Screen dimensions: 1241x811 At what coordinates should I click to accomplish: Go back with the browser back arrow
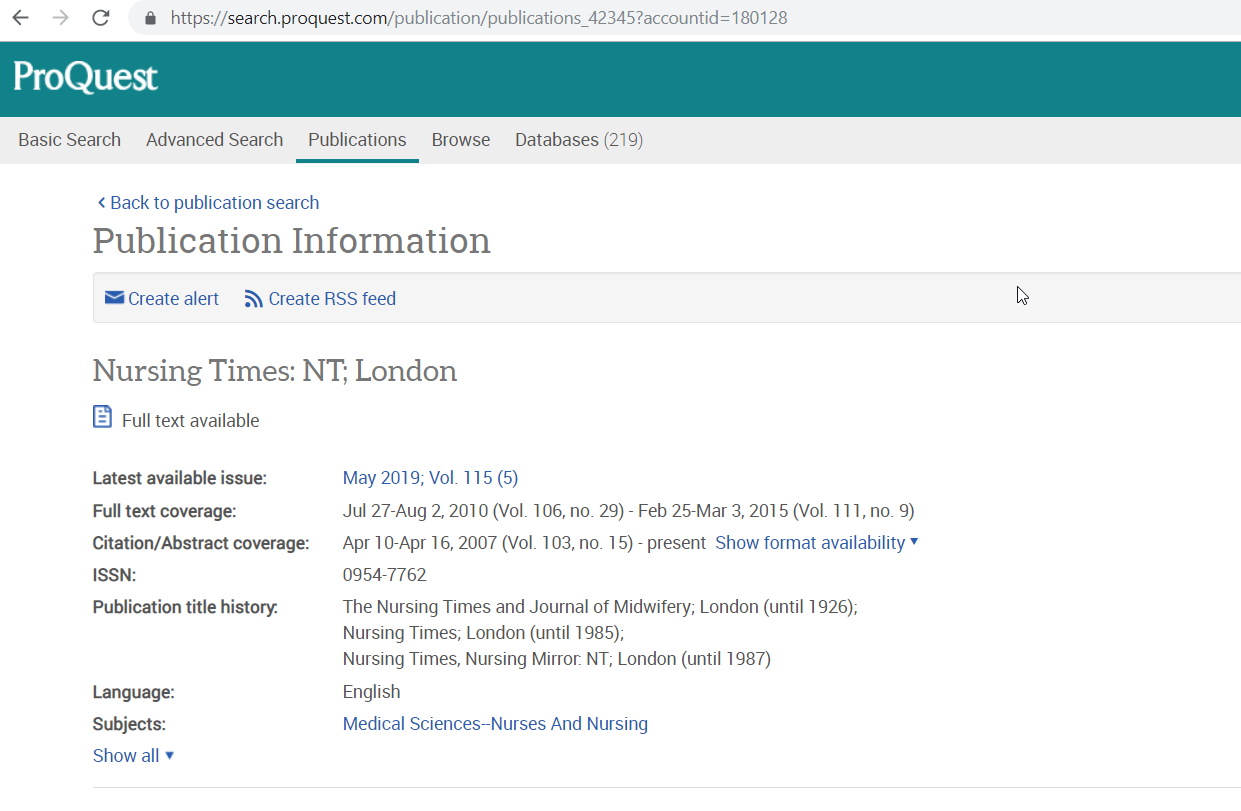(x=20, y=18)
